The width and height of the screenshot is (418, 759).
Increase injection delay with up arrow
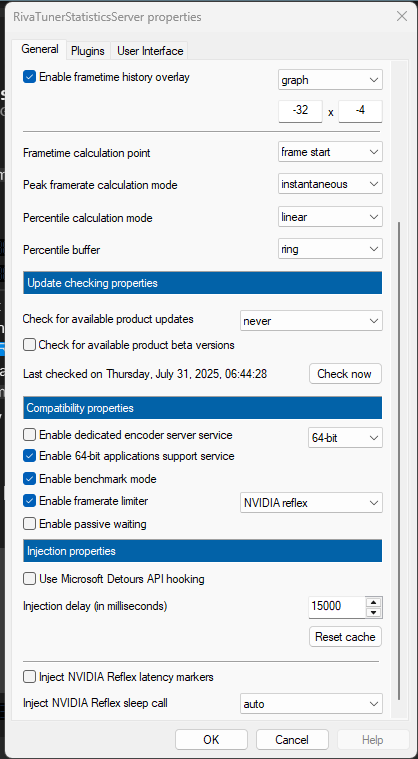coord(373,603)
